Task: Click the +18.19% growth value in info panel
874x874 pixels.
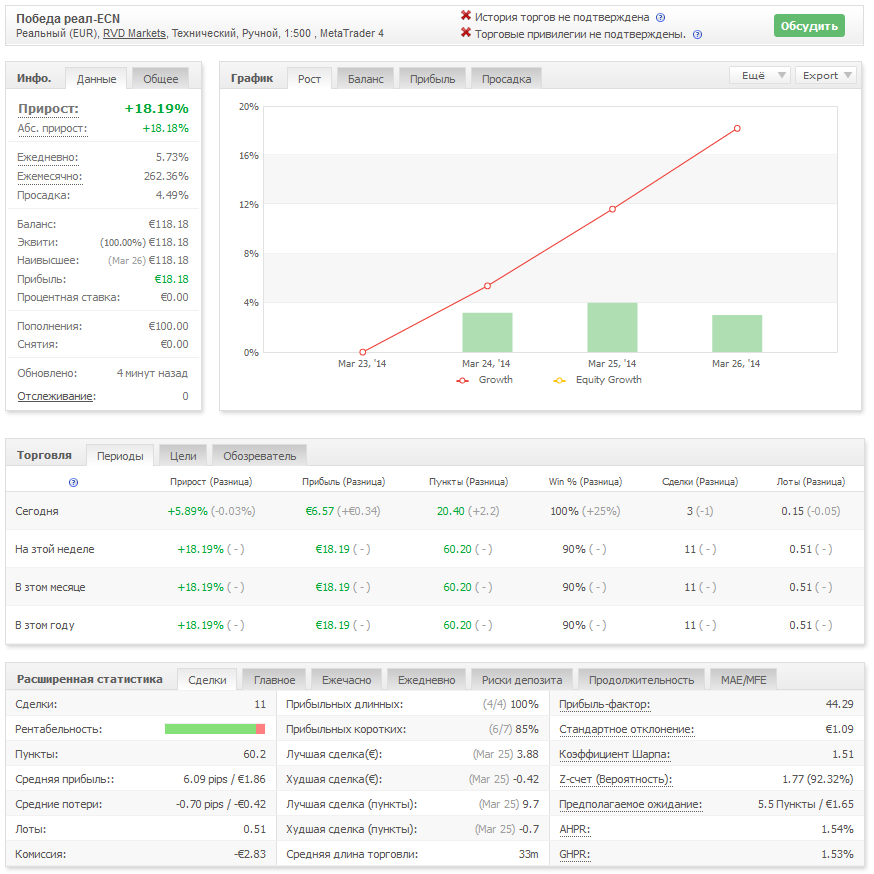Action: 157,109
